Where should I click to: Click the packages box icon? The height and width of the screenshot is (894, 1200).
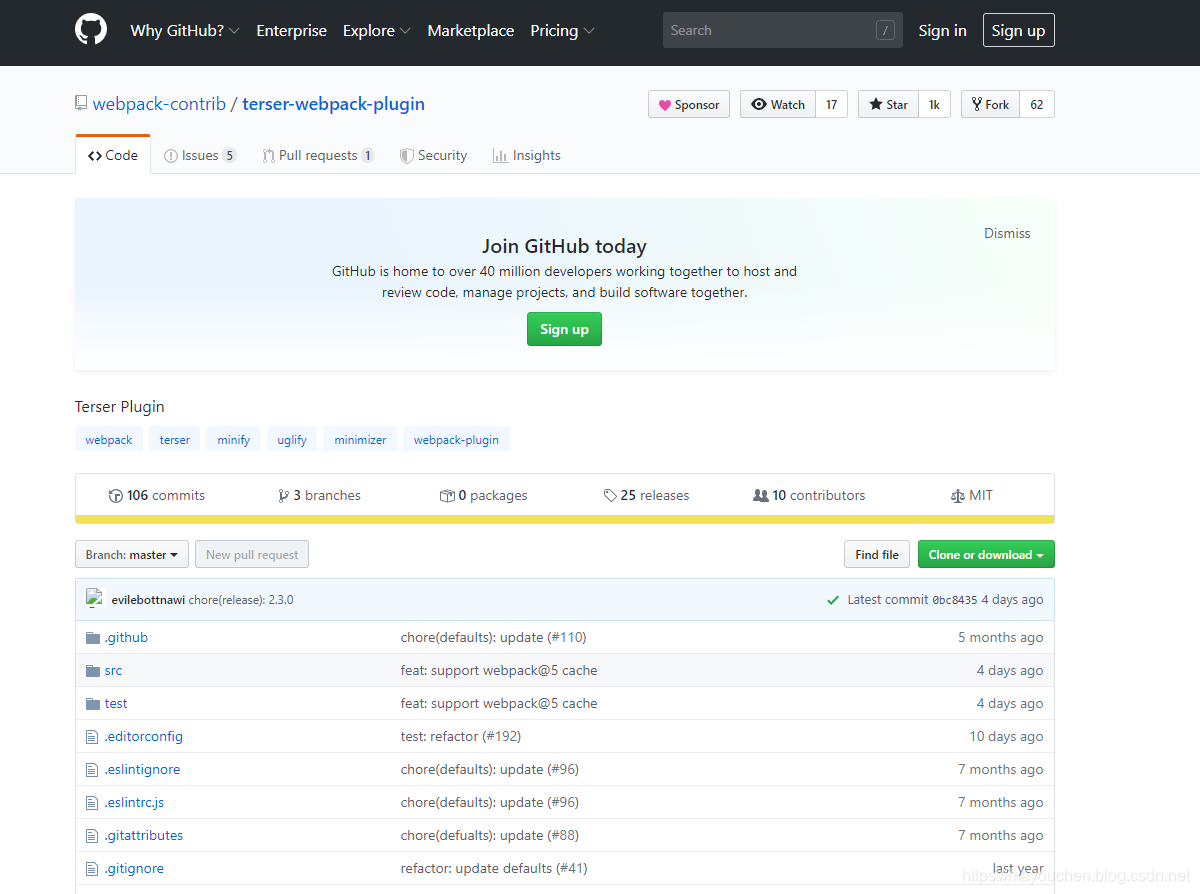pos(447,495)
